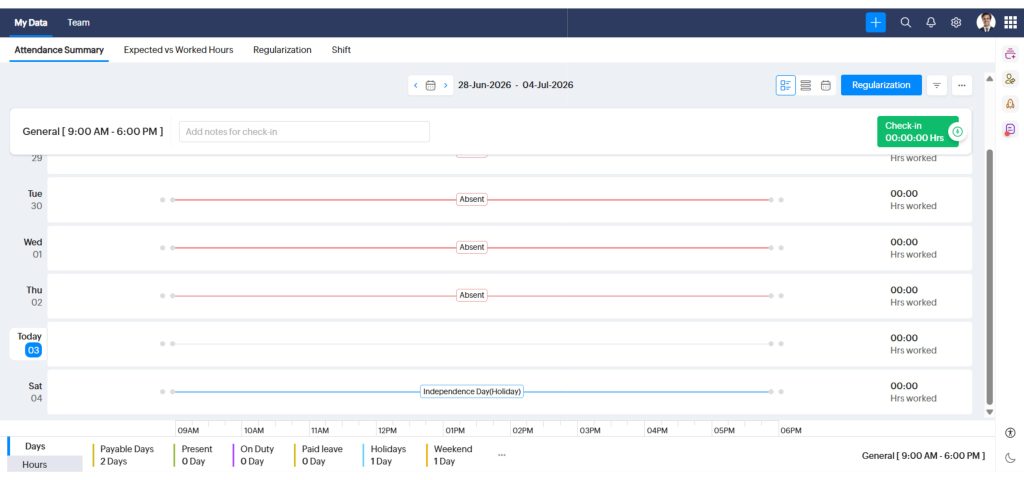Viewport: 1024px width, 480px height.
Task: Open the first pink sidebar widget icon
Action: [x=1010, y=55]
